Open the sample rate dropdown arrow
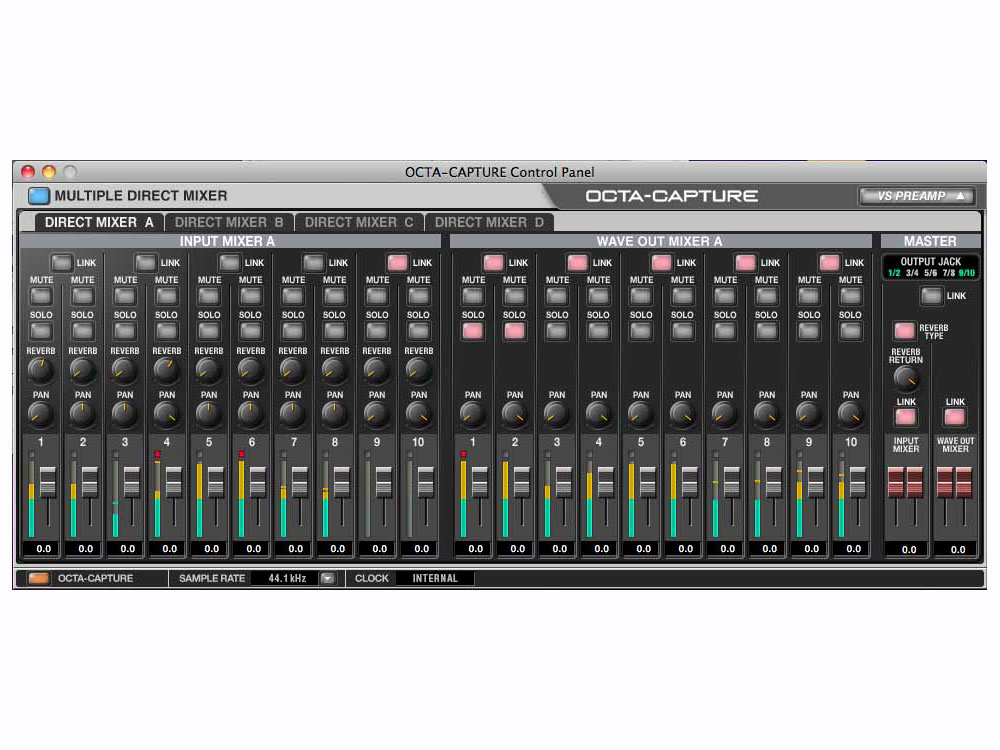This screenshot has height=750, width=1000. click(327, 578)
